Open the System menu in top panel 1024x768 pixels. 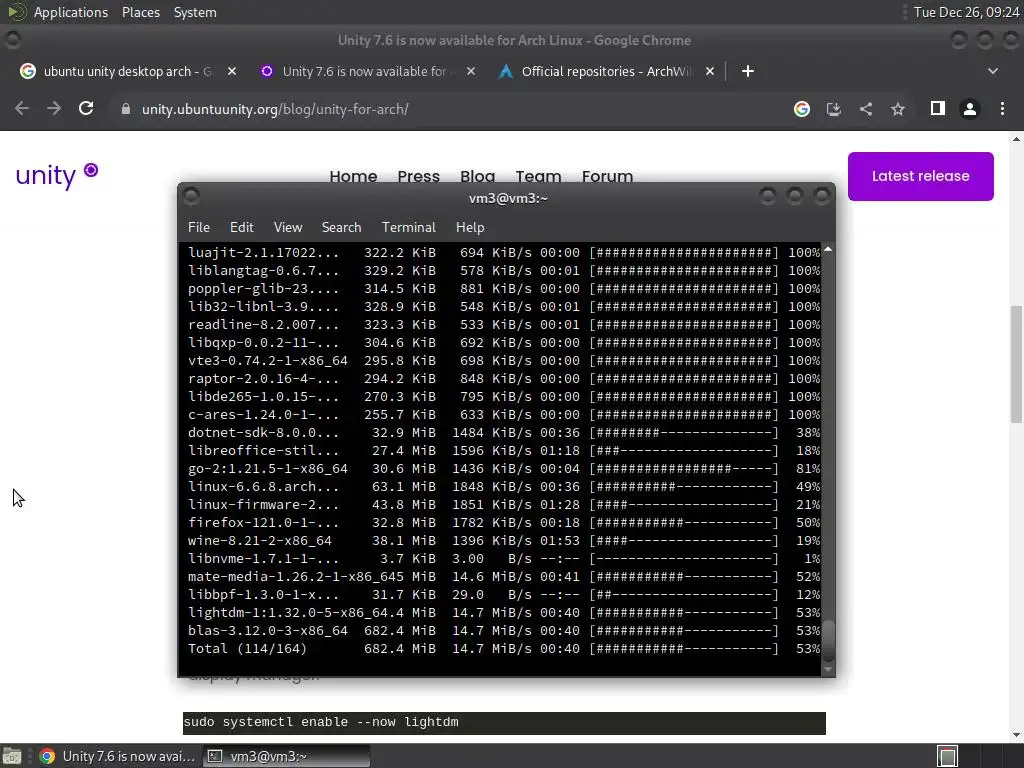(x=195, y=12)
